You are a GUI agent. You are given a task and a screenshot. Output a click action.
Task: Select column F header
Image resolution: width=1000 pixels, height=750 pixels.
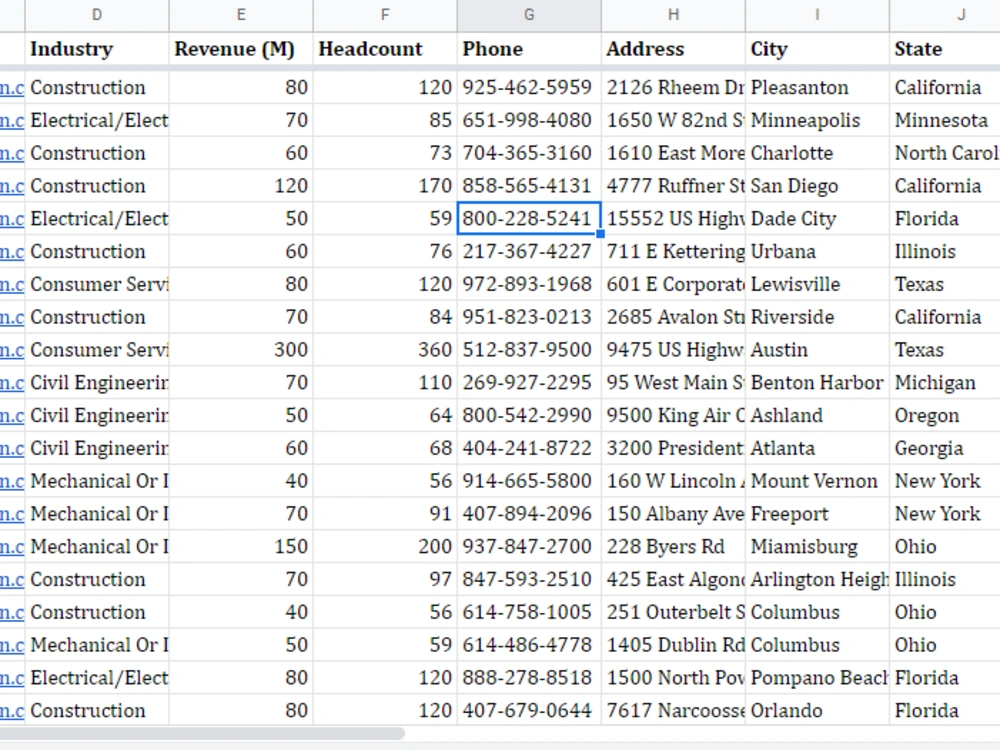[385, 15]
